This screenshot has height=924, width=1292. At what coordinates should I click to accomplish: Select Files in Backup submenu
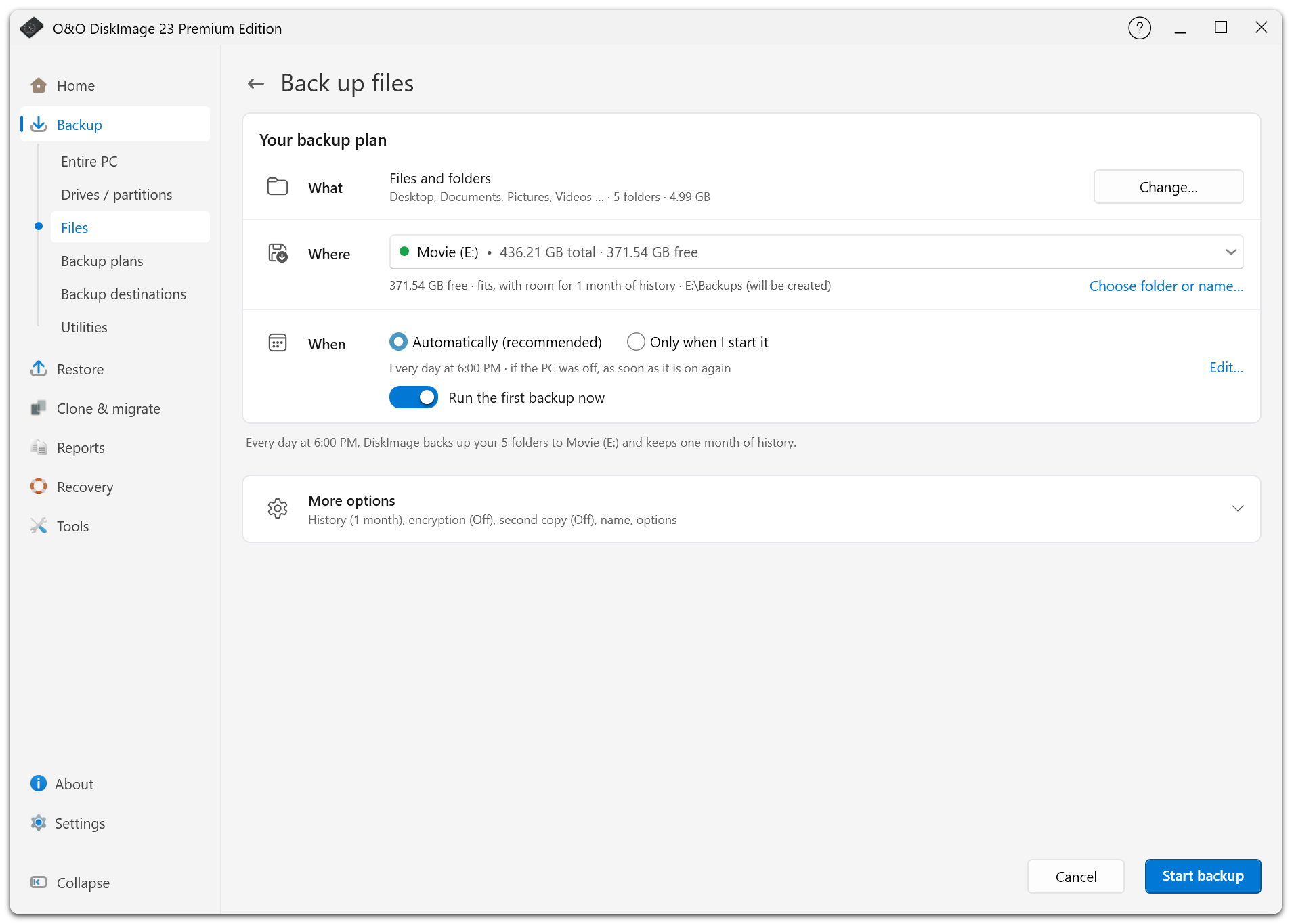coord(130,227)
